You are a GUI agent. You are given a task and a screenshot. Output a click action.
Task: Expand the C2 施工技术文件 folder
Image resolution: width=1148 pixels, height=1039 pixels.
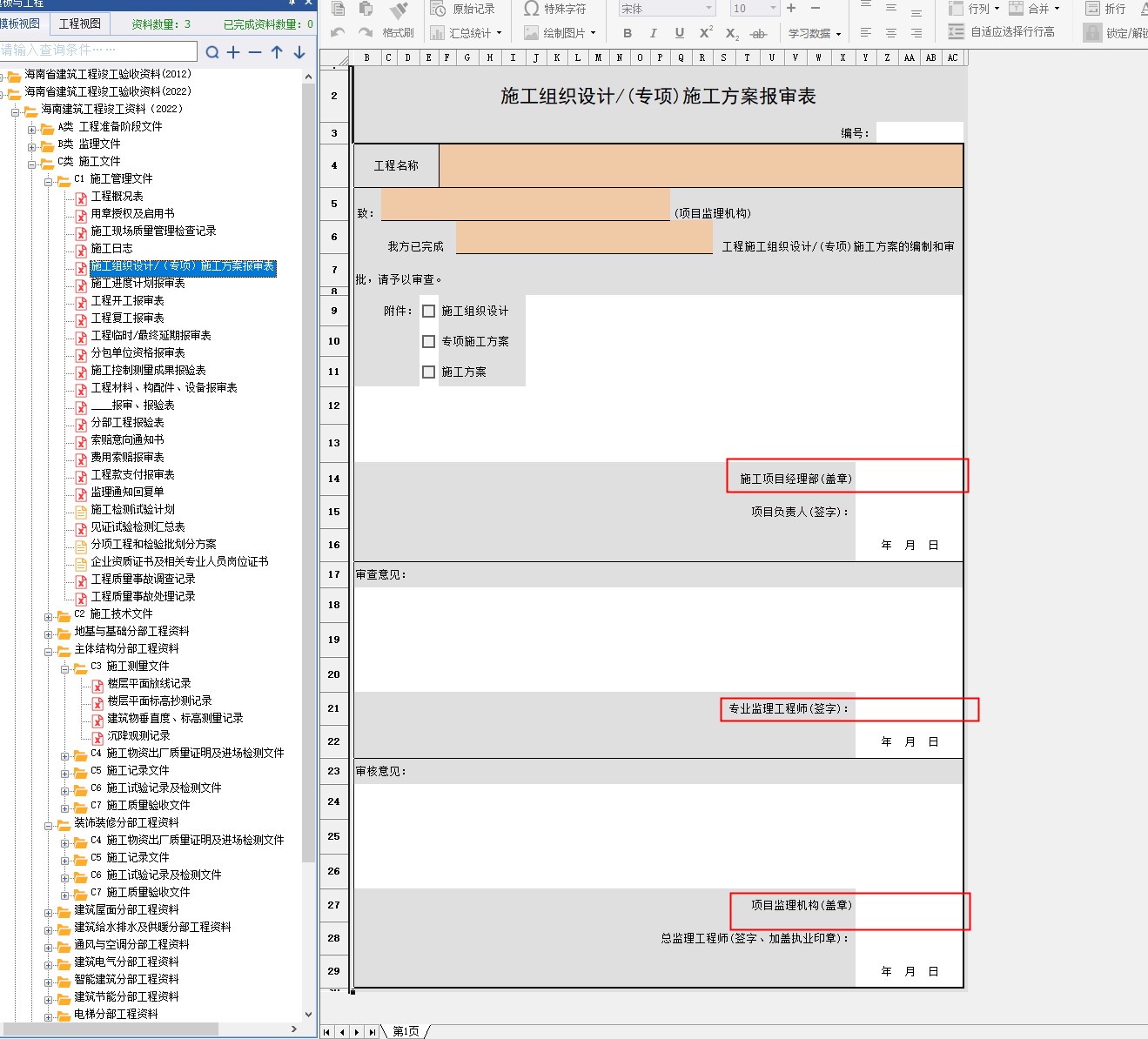tap(49, 615)
